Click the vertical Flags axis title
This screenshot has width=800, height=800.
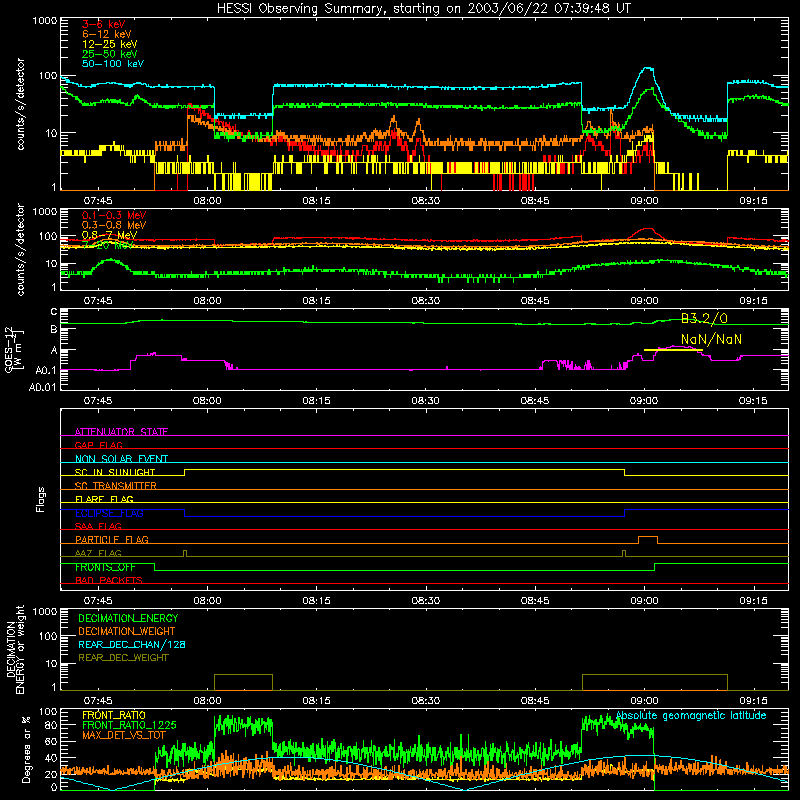click(40, 499)
